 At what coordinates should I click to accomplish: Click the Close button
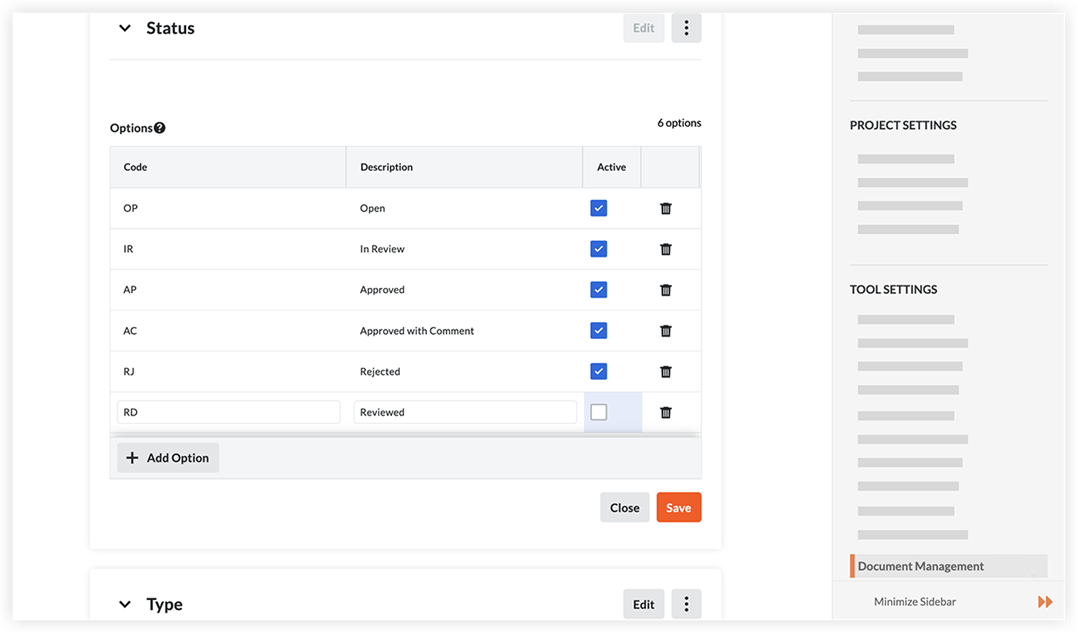[624, 507]
